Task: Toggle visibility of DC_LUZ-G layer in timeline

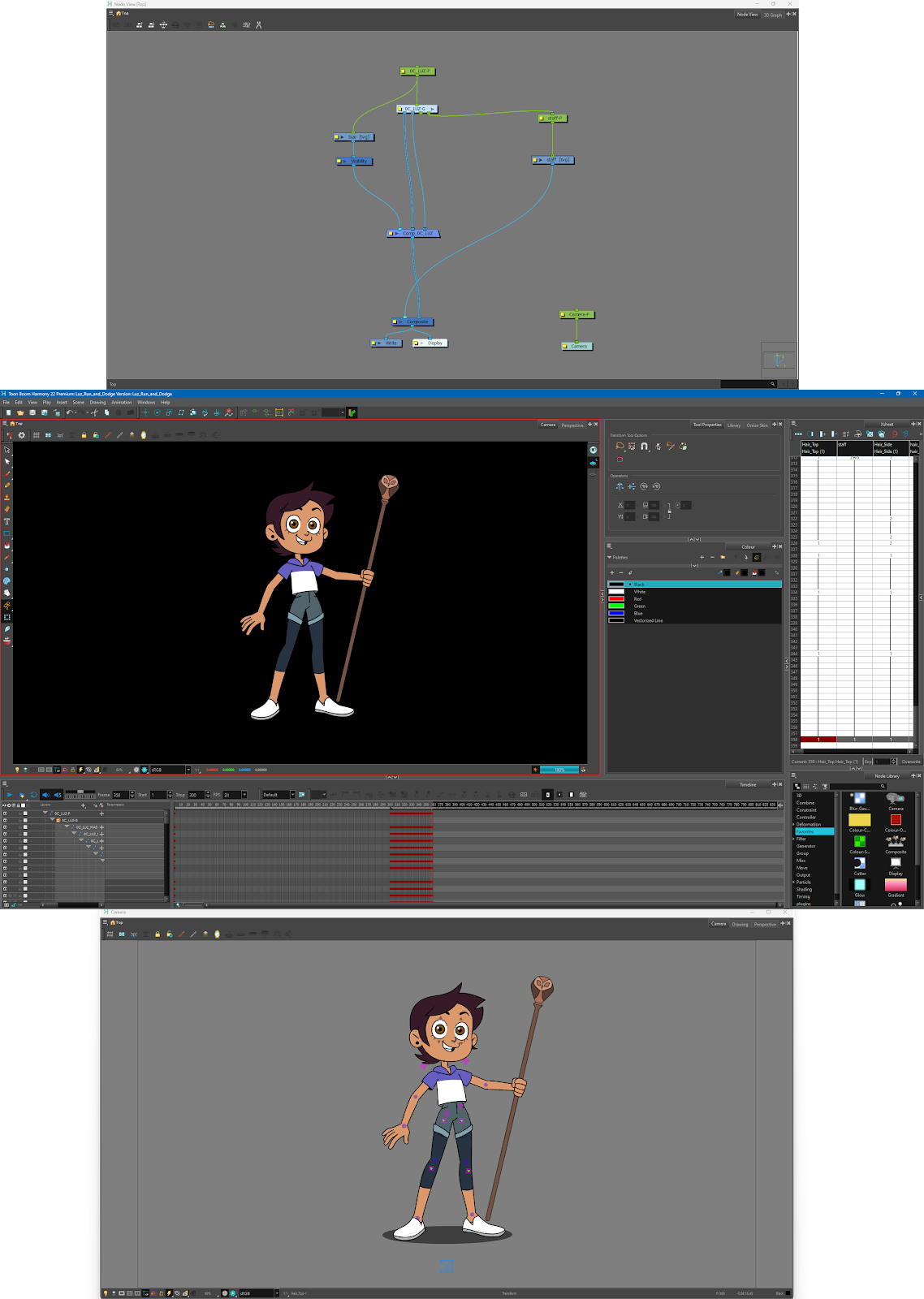Action: coord(5,820)
